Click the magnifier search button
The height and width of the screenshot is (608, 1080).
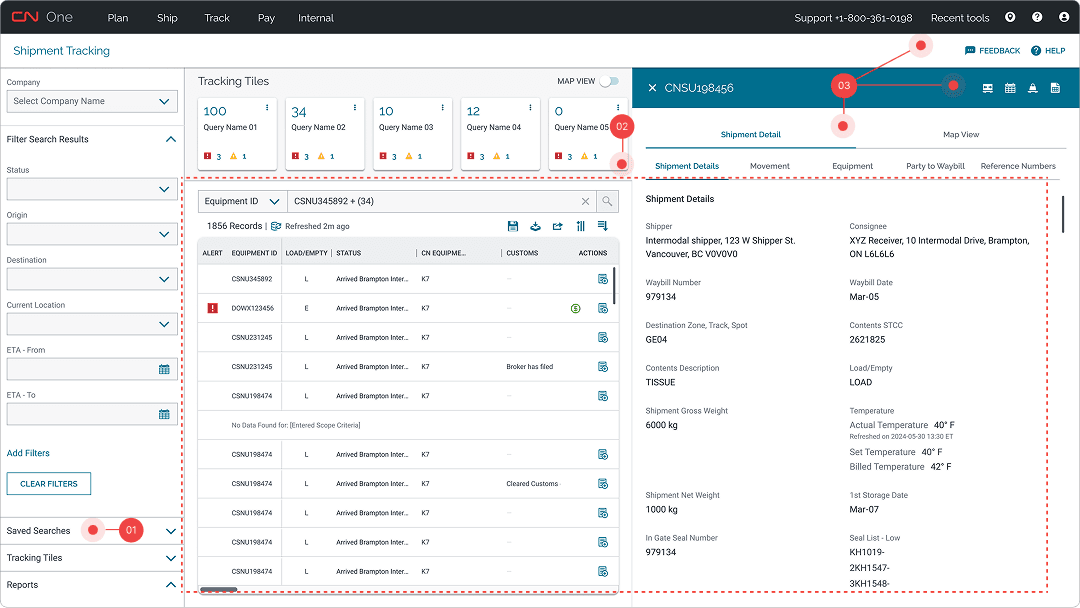(607, 201)
